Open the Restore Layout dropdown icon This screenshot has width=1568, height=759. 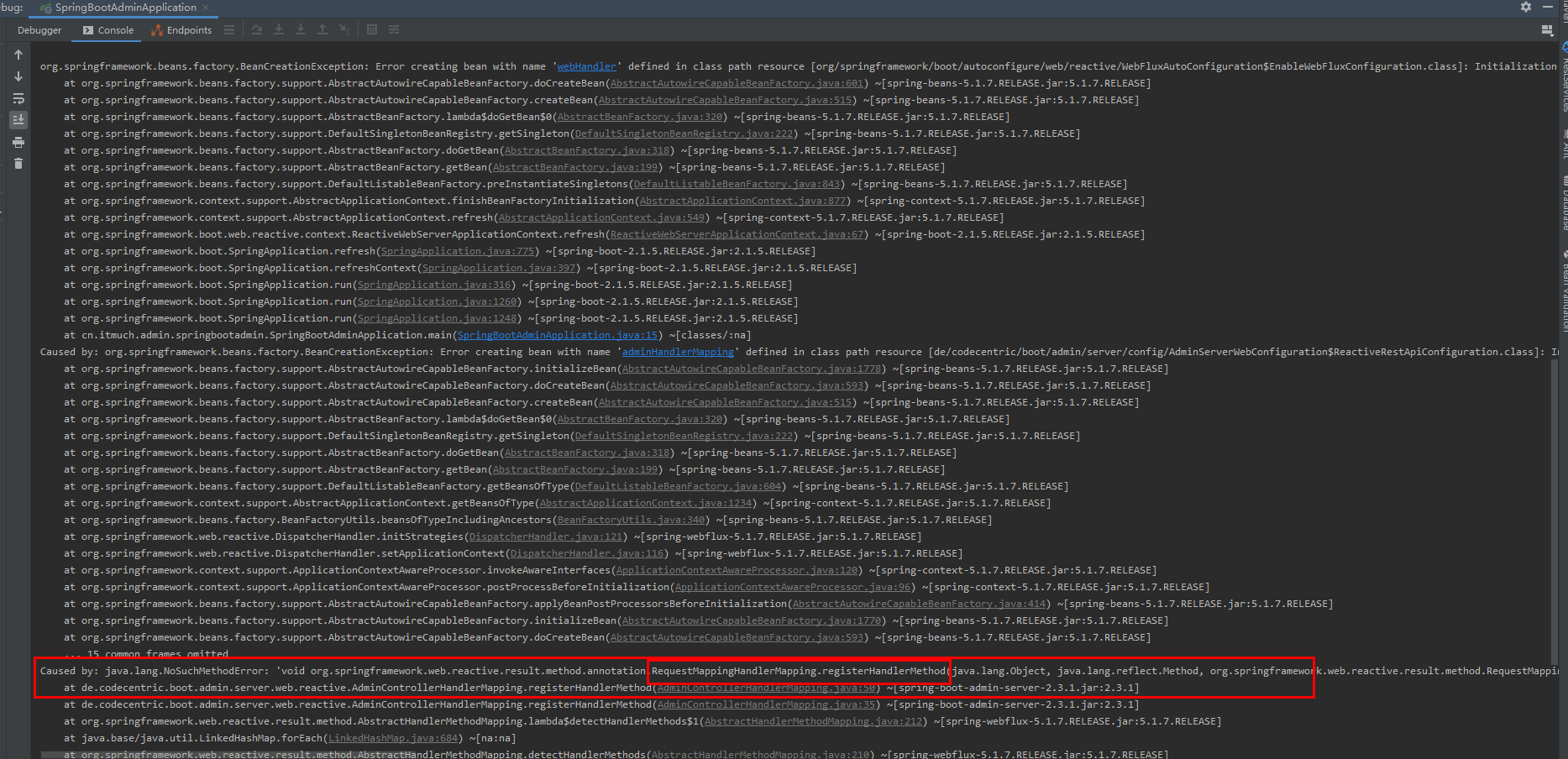[x=1547, y=30]
